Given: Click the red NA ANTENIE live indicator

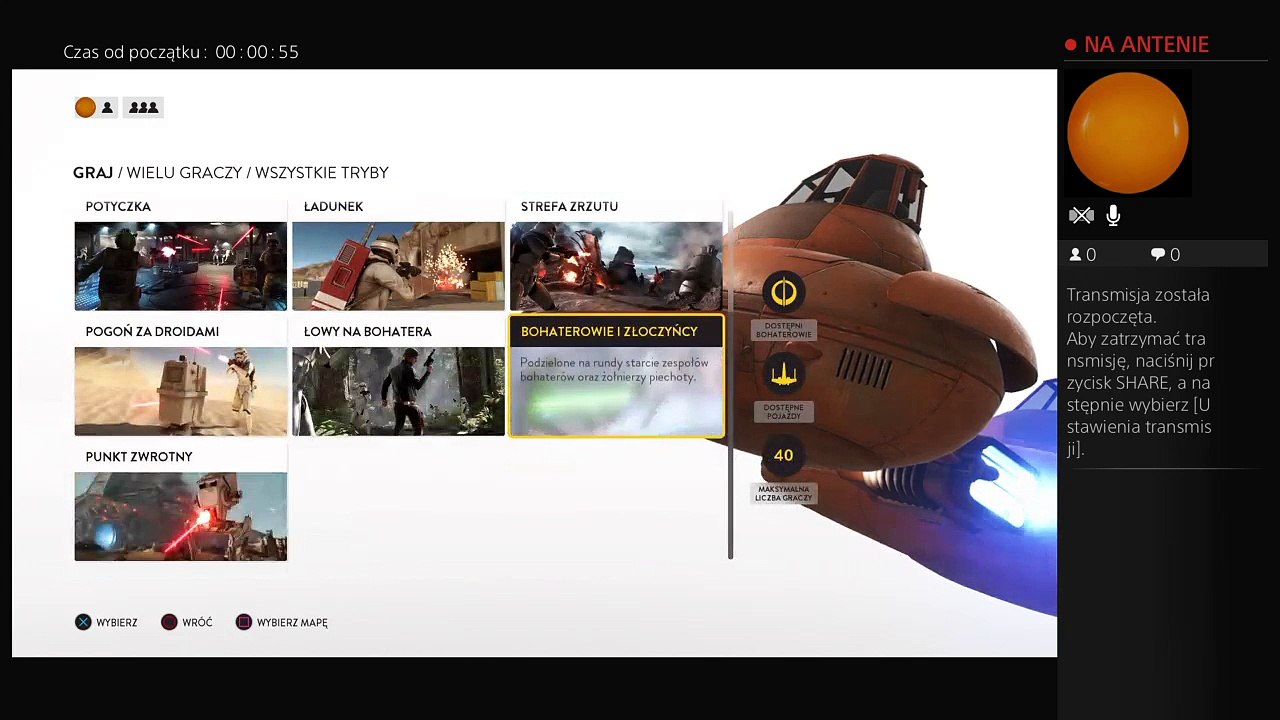Looking at the screenshot, I should coord(1137,44).
